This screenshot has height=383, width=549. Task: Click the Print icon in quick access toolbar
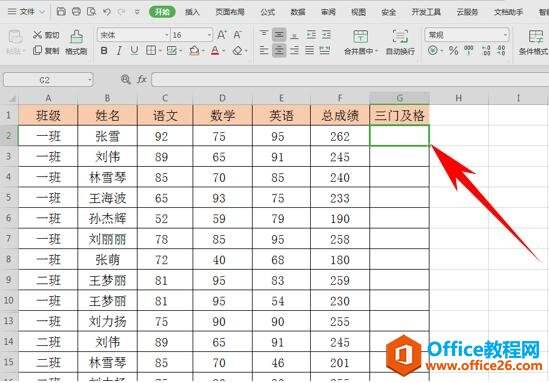click(76, 12)
